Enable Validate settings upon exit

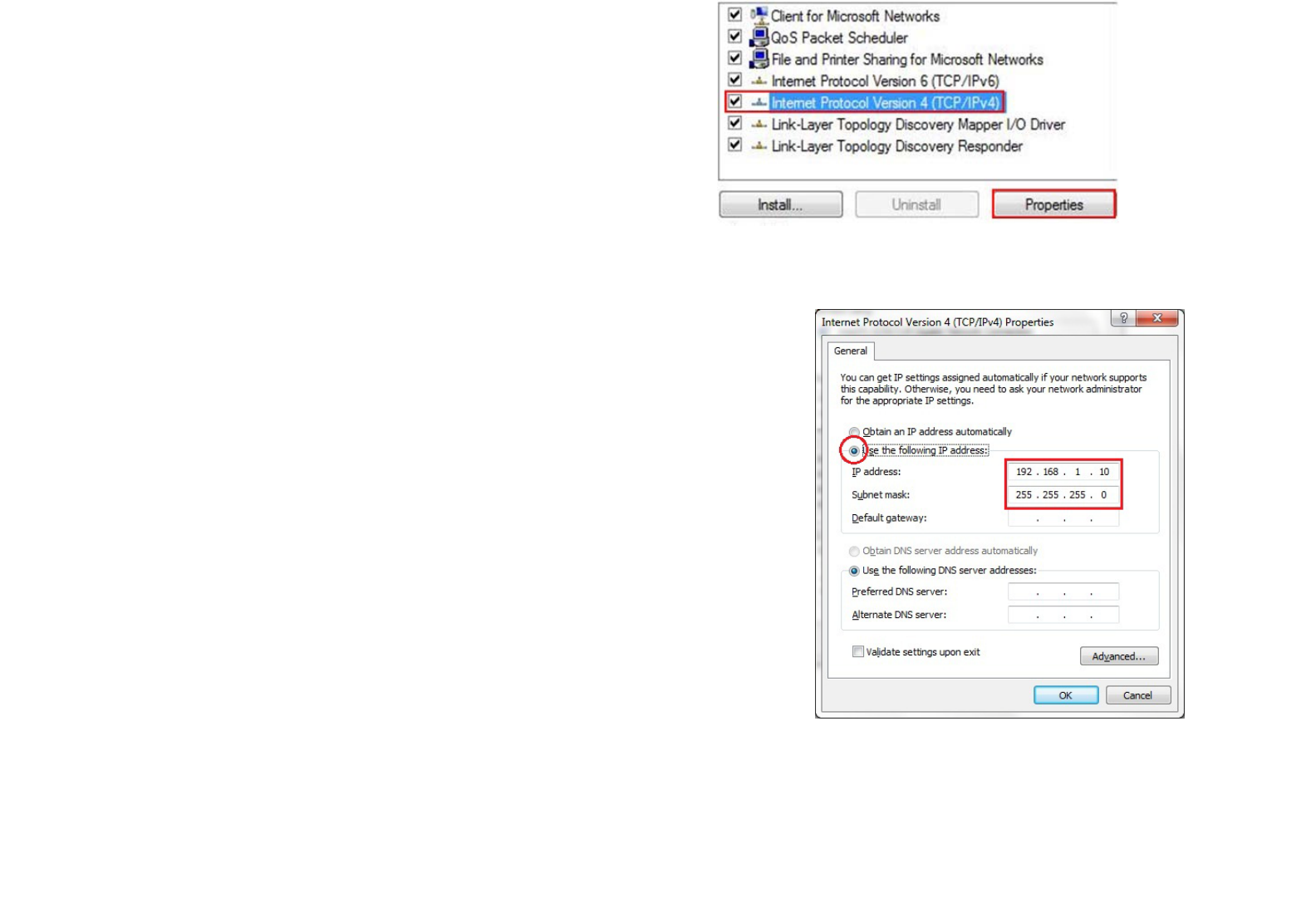pos(857,652)
